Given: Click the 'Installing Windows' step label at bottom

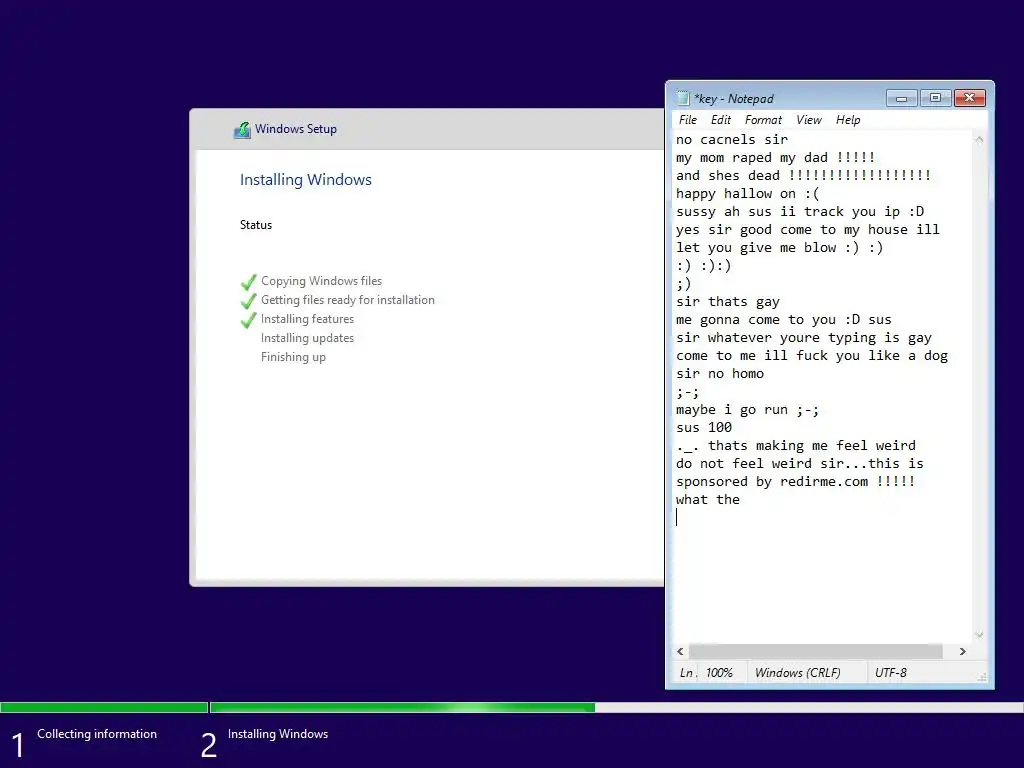Looking at the screenshot, I should click(278, 734).
